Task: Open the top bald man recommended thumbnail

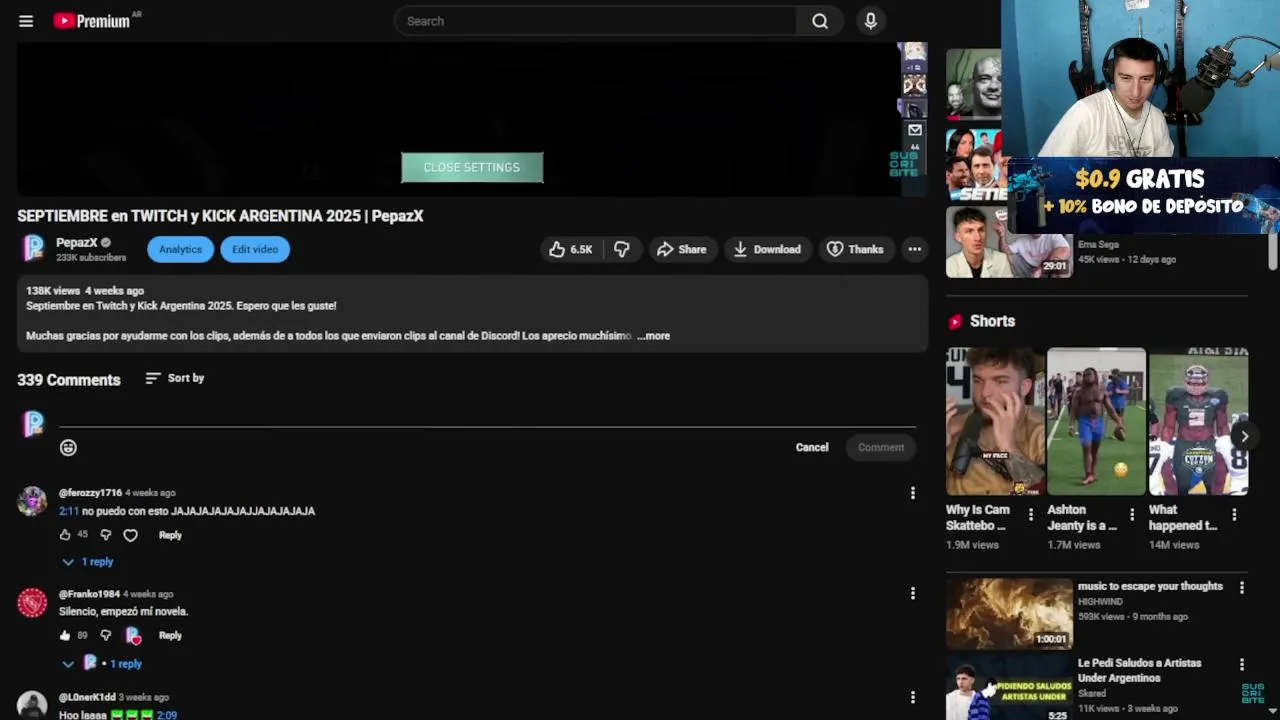Action: click(x=973, y=84)
